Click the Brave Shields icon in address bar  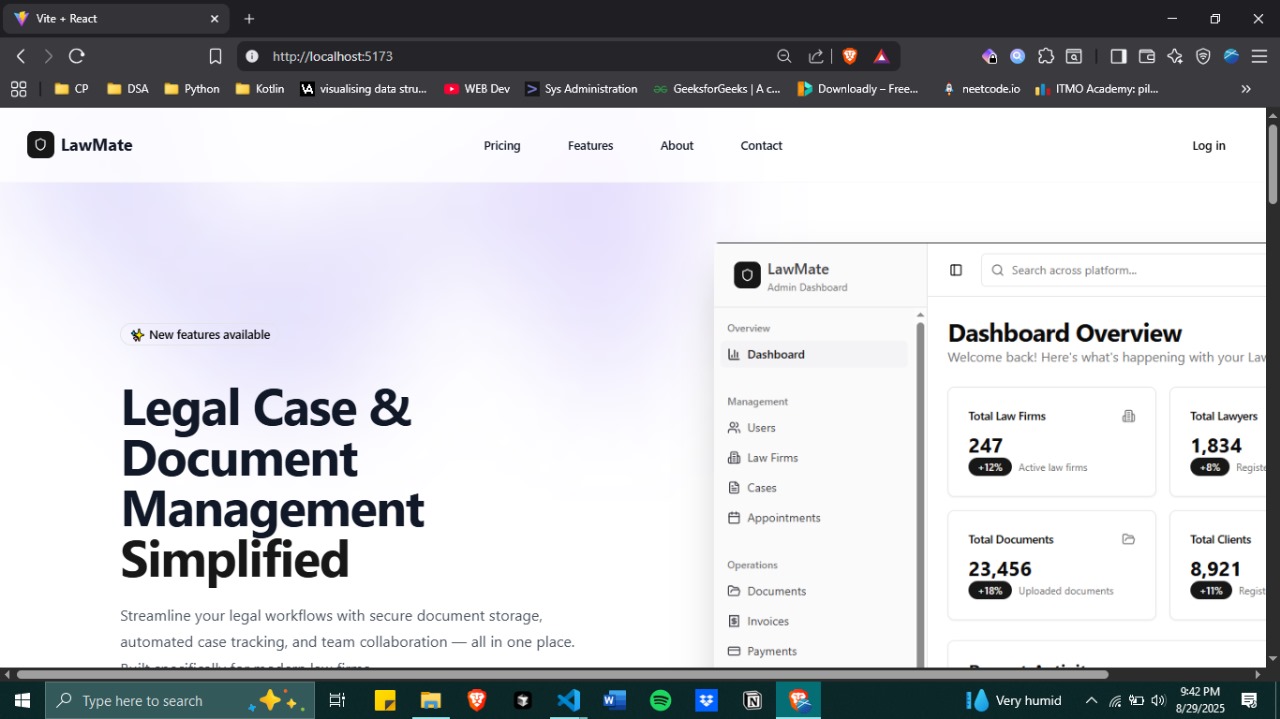[x=850, y=57]
